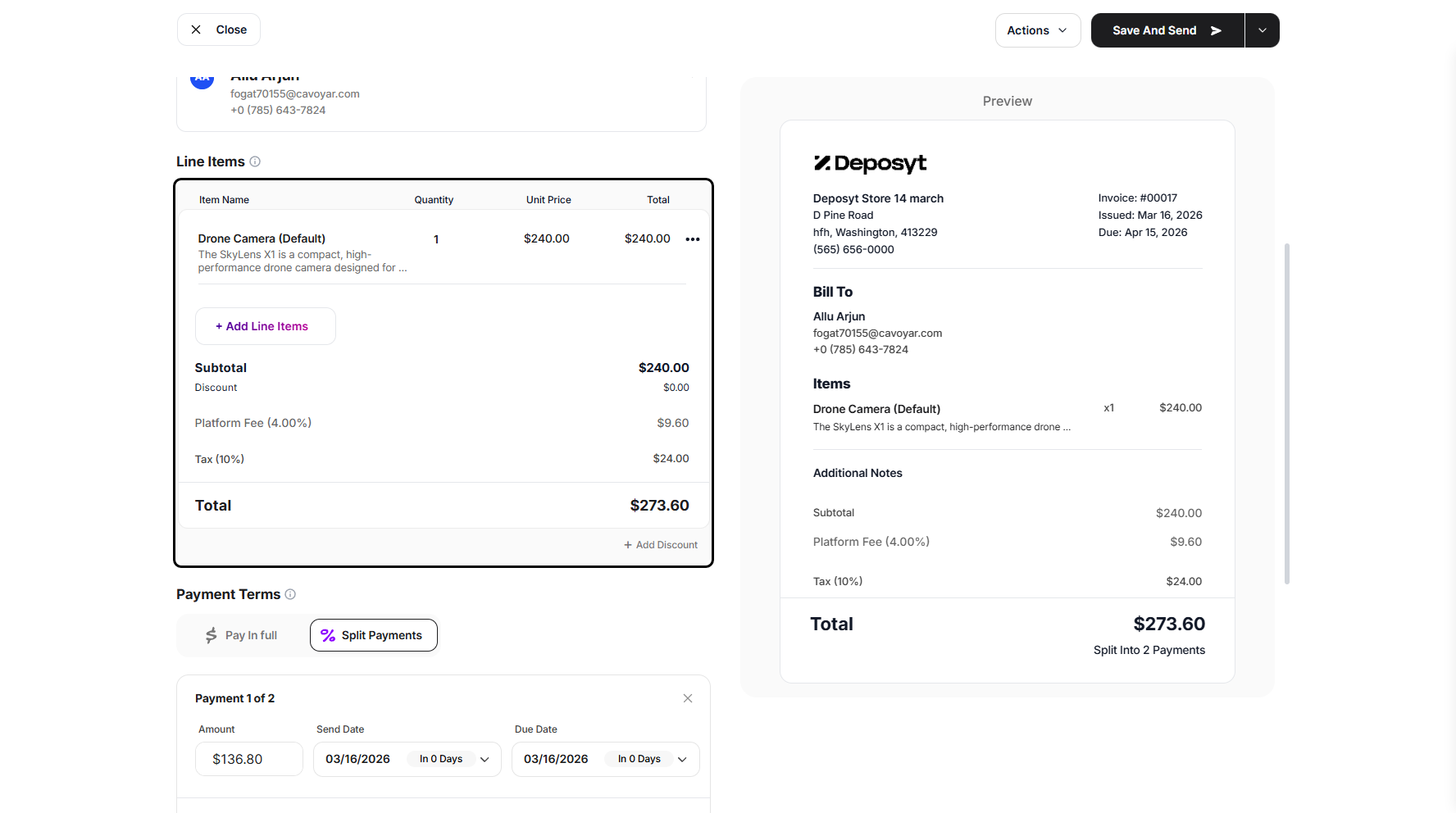This screenshot has width=1456, height=813.
Task: Click the Add Discount link
Action: click(x=661, y=545)
